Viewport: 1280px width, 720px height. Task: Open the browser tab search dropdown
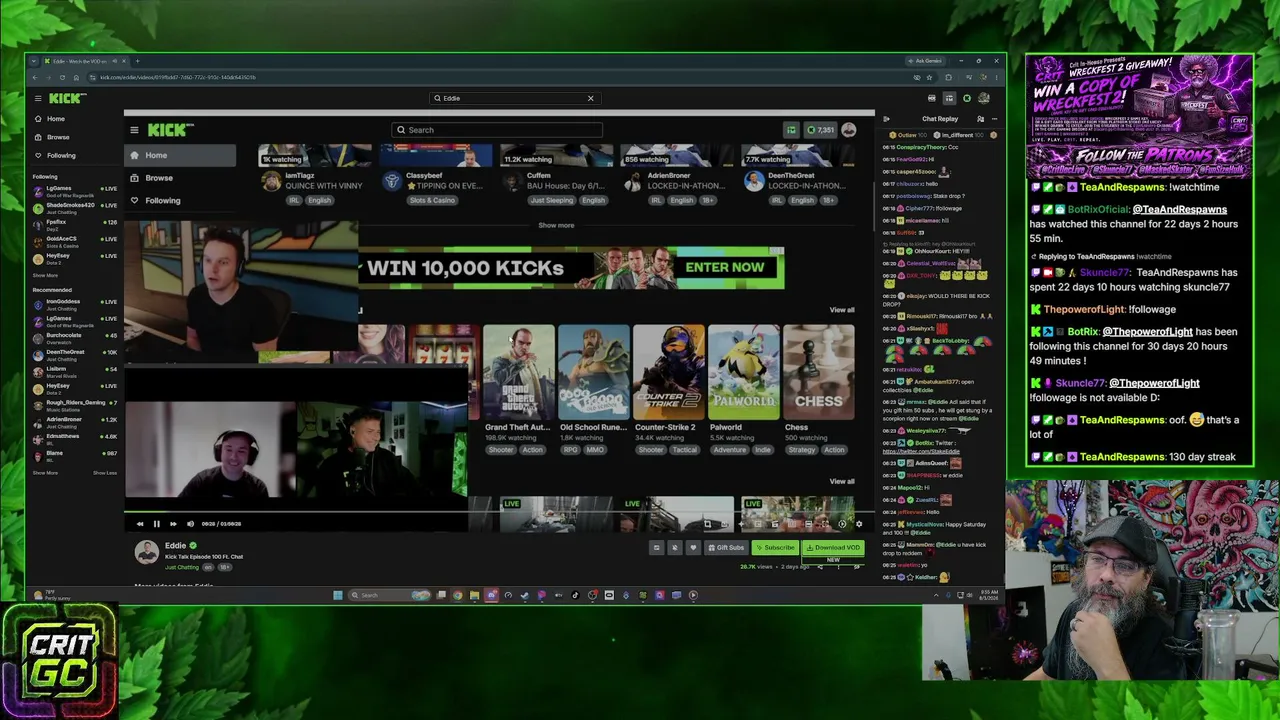click(x=34, y=61)
